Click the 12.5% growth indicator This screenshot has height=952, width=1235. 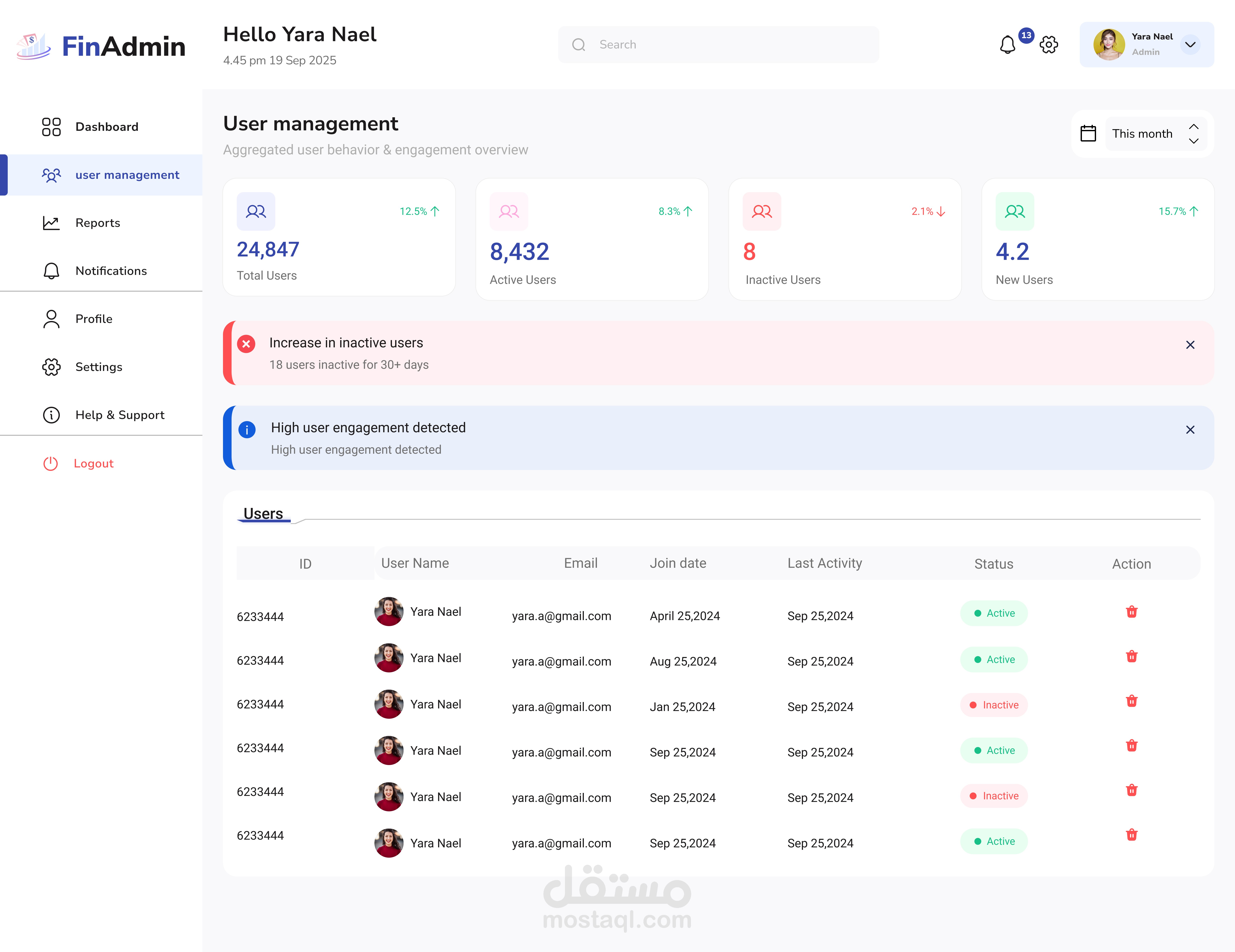pyautogui.click(x=420, y=211)
